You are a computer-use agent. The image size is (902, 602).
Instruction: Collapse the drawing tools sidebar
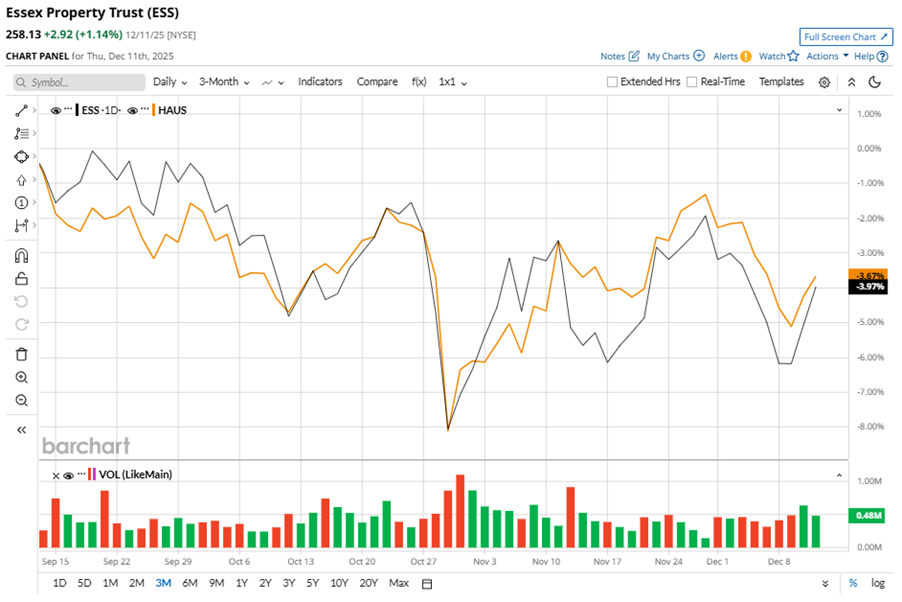coord(21,430)
